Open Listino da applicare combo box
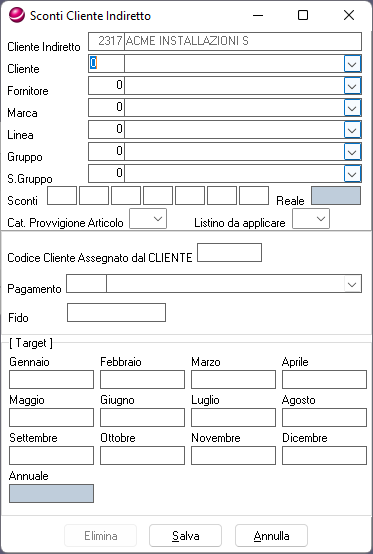This screenshot has height=554, width=373. [x=311, y=219]
